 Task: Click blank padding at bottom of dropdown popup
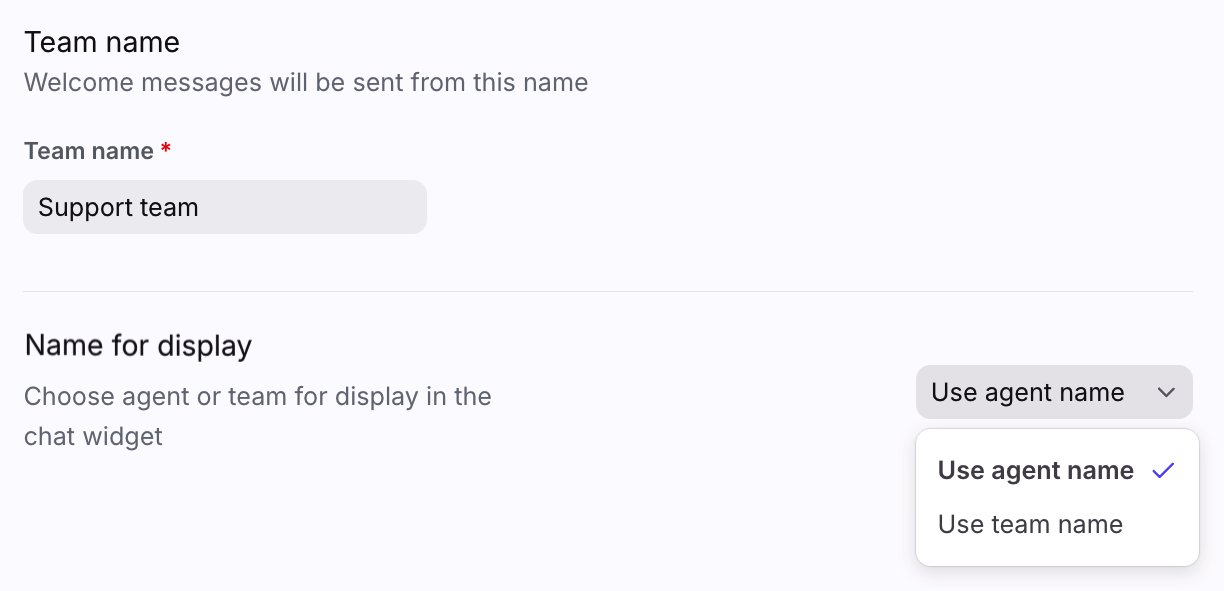(1057, 555)
